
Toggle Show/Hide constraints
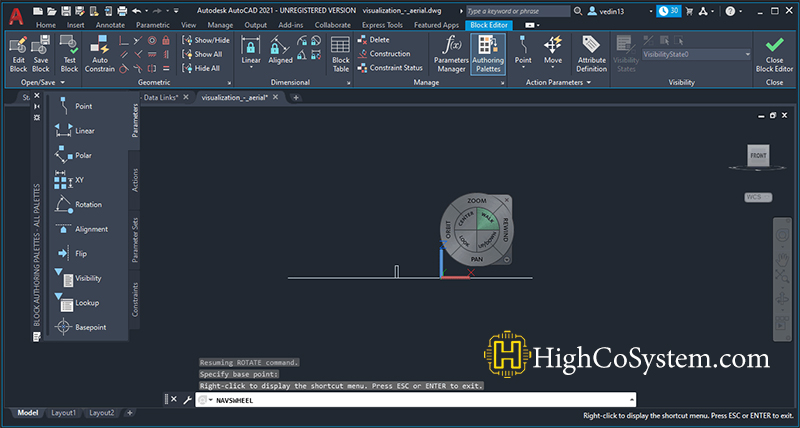206,40
